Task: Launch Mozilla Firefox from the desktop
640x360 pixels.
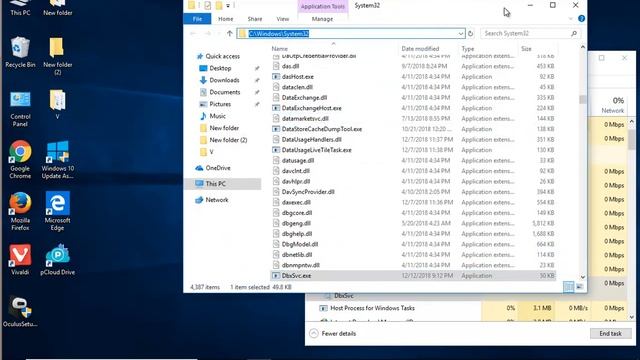Action: (20, 211)
